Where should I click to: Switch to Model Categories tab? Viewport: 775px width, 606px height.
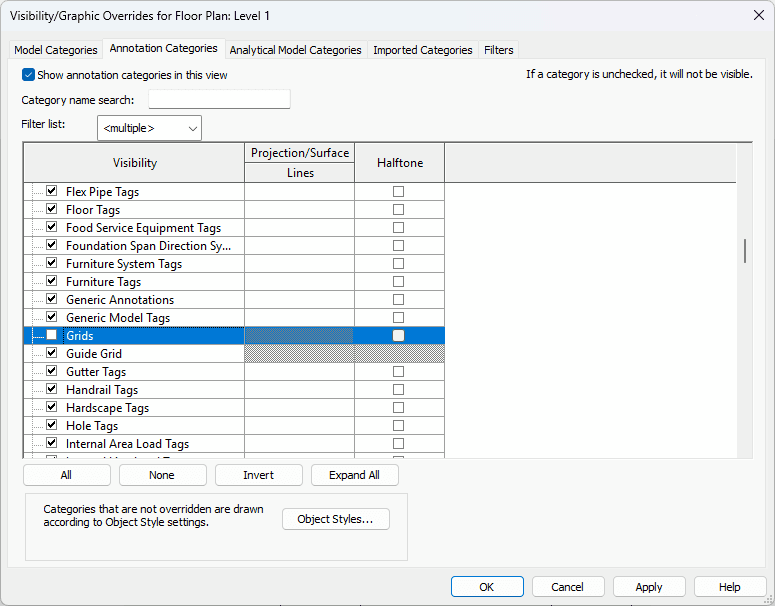[x=55, y=50]
